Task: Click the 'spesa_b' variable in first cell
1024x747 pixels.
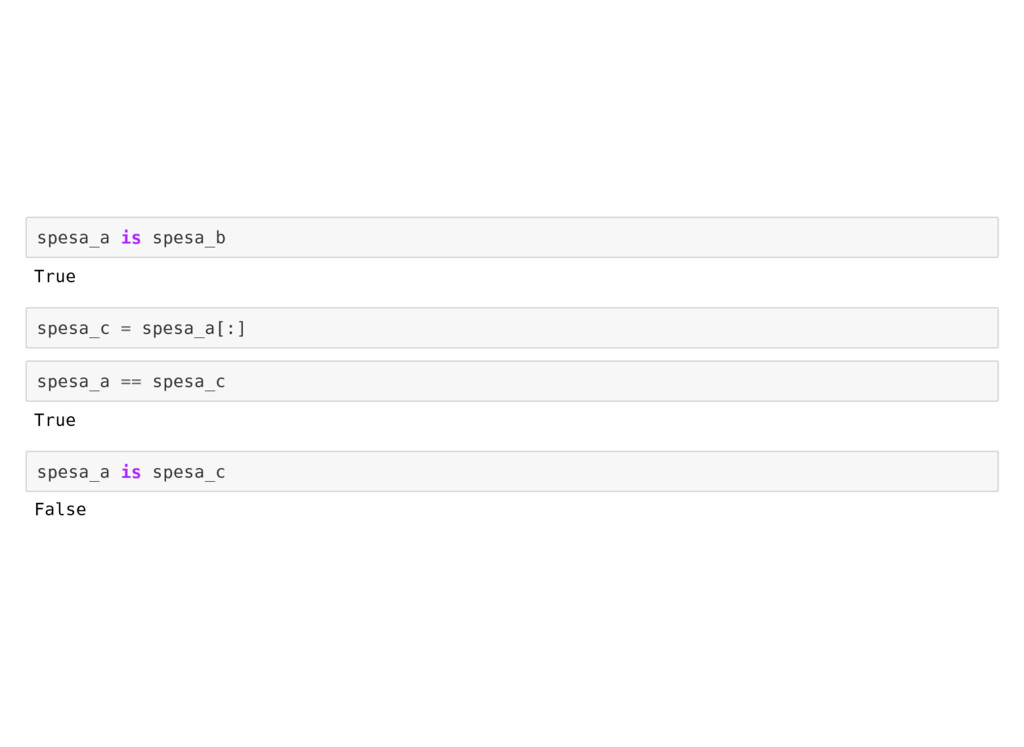Action: 189,238
